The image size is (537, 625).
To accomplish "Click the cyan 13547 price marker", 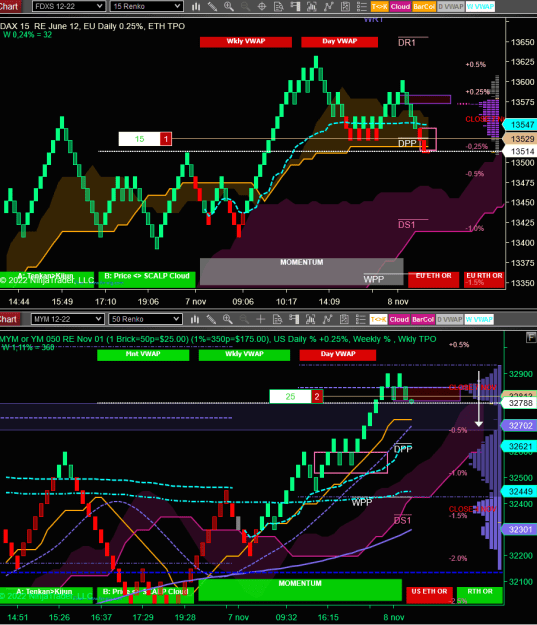I will 521,125.
